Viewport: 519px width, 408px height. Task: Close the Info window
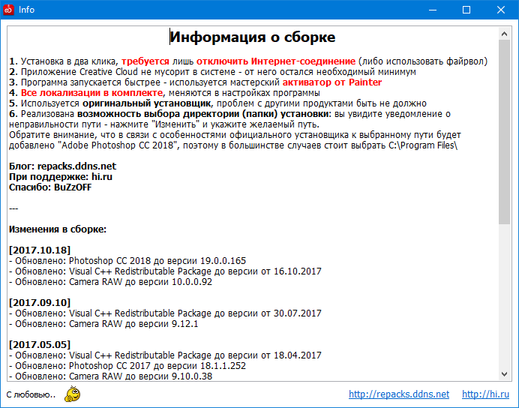pyautogui.click(x=501, y=10)
